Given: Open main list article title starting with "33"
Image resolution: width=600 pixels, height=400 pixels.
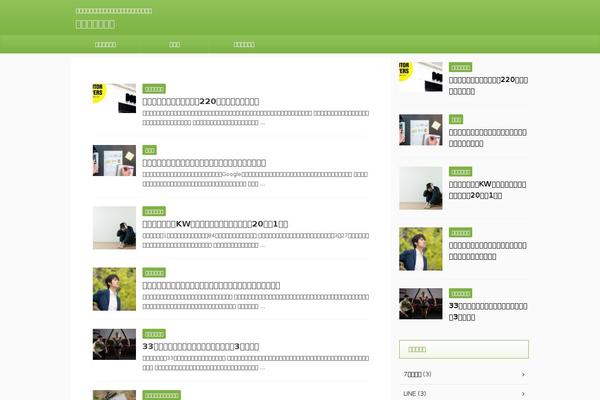Looking at the screenshot, I should pos(201,346).
